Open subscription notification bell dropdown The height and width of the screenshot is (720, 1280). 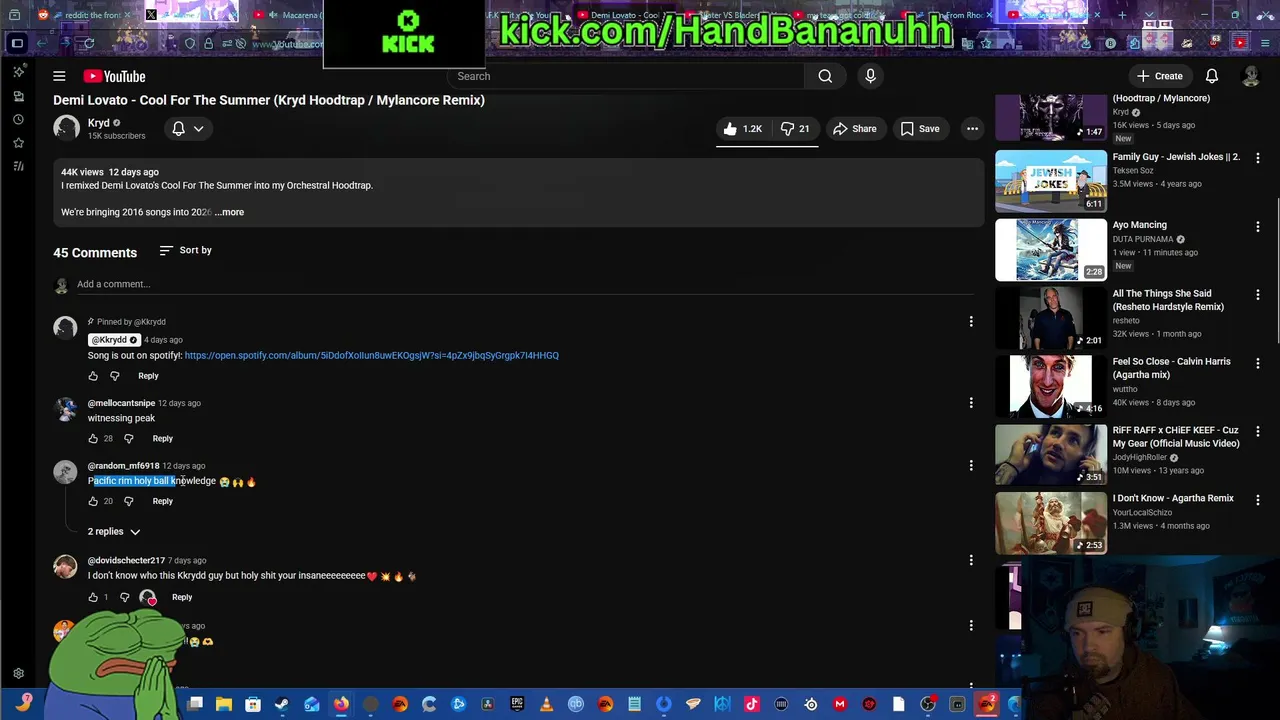[x=187, y=129]
